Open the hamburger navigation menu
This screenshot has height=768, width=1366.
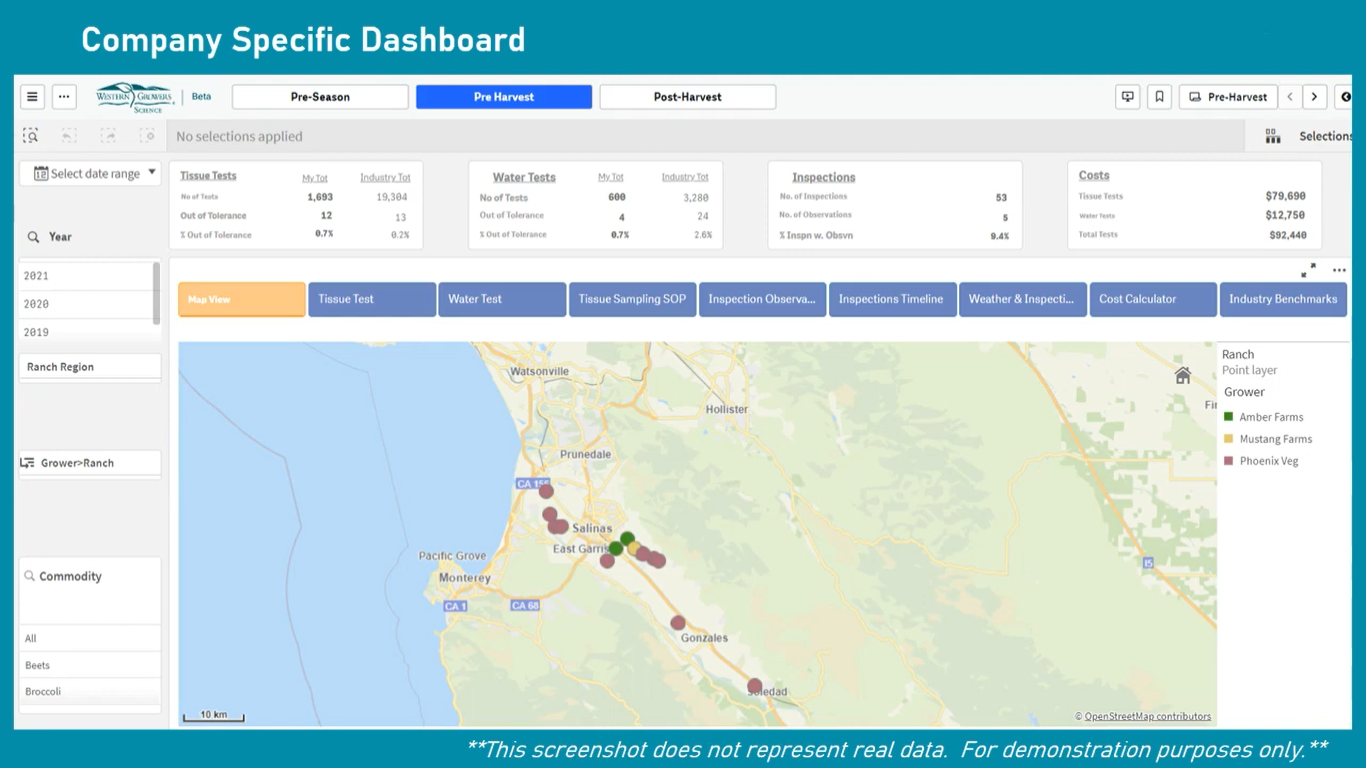coord(32,97)
